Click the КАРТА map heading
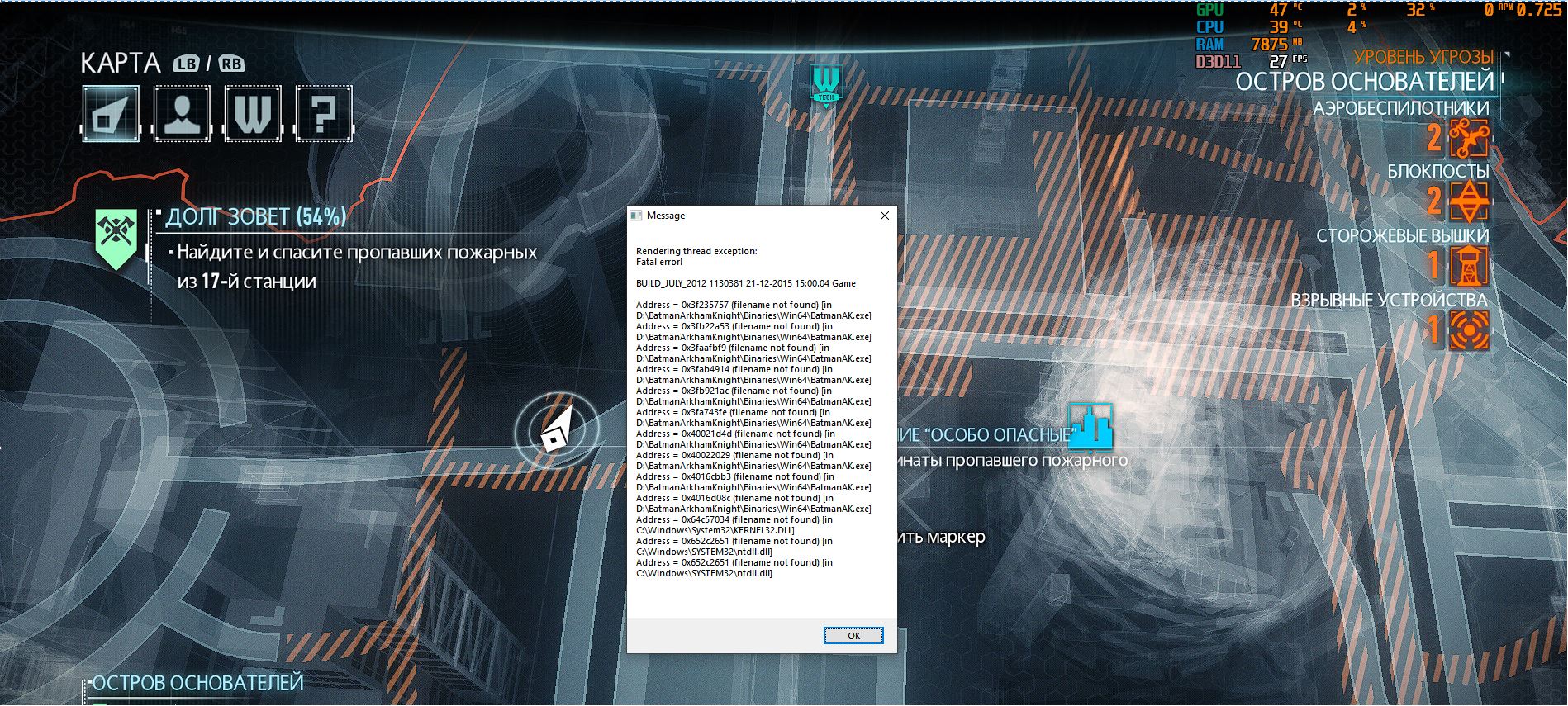 (x=121, y=64)
